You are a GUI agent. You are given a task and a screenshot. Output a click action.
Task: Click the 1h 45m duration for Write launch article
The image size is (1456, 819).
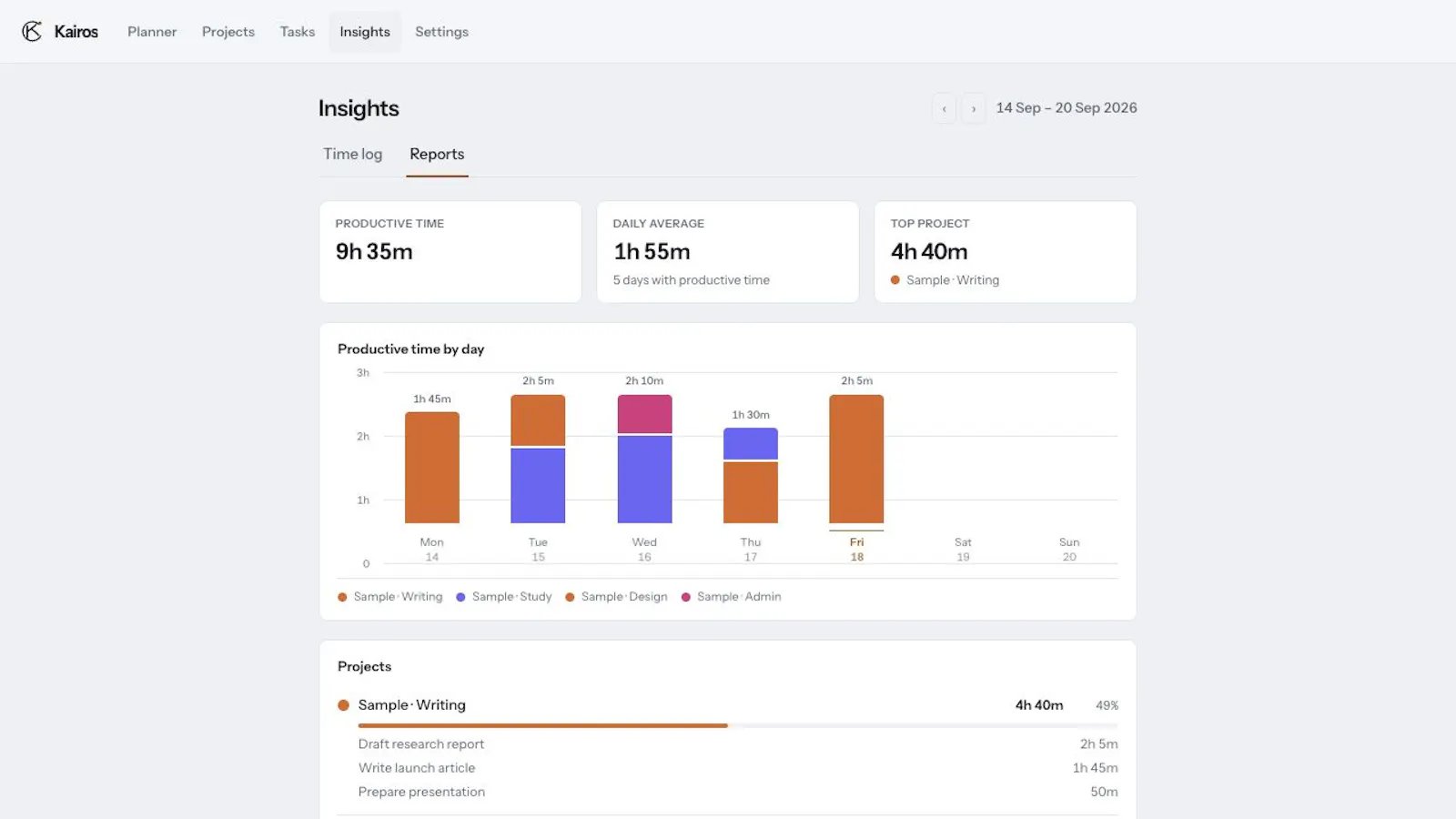[1095, 768]
